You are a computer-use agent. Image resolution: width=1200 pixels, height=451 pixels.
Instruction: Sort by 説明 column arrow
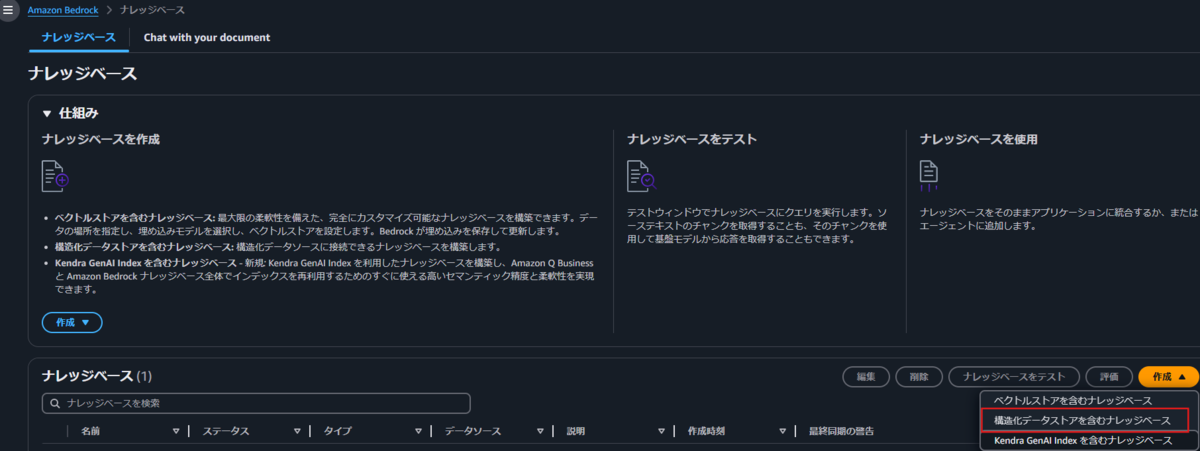pyautogui.click(x=661, y=431)
